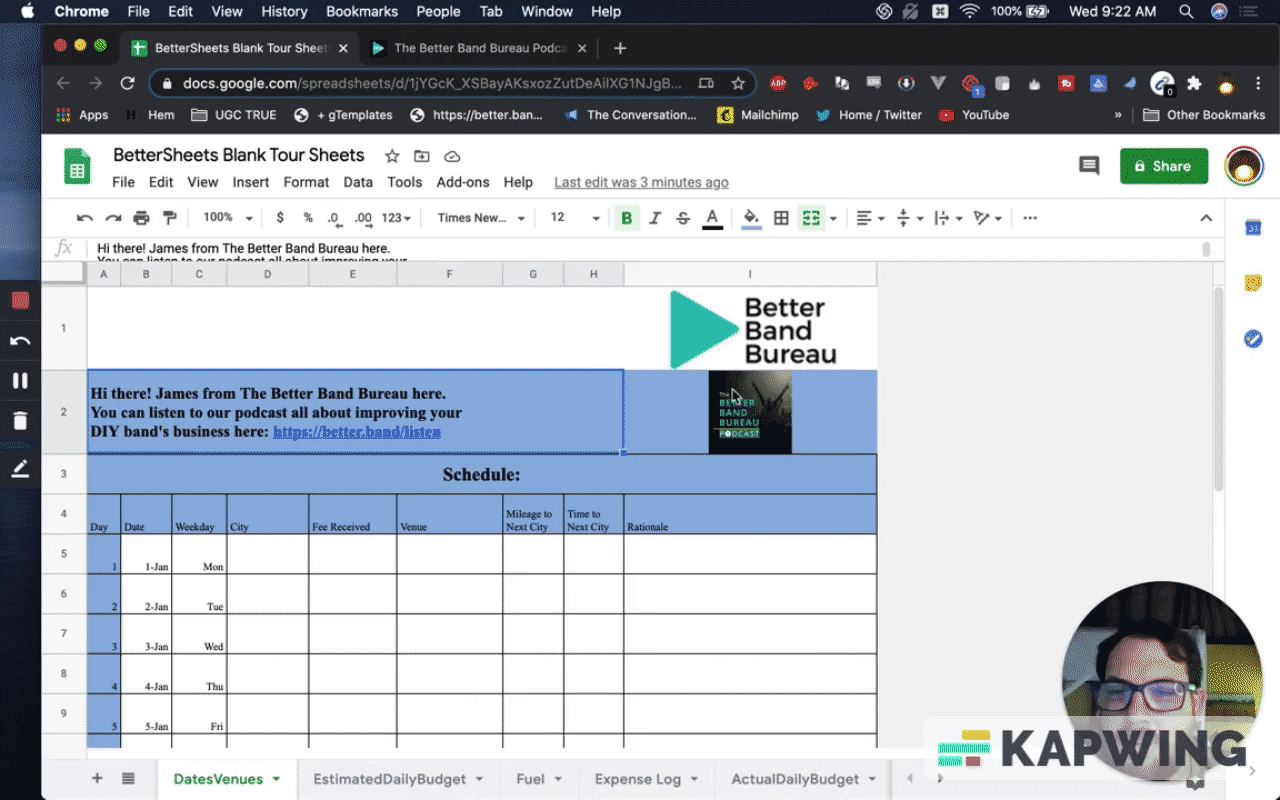The image size is (1280, 800).
Task: Toggle italic formatting
Action: coord(655,218)
